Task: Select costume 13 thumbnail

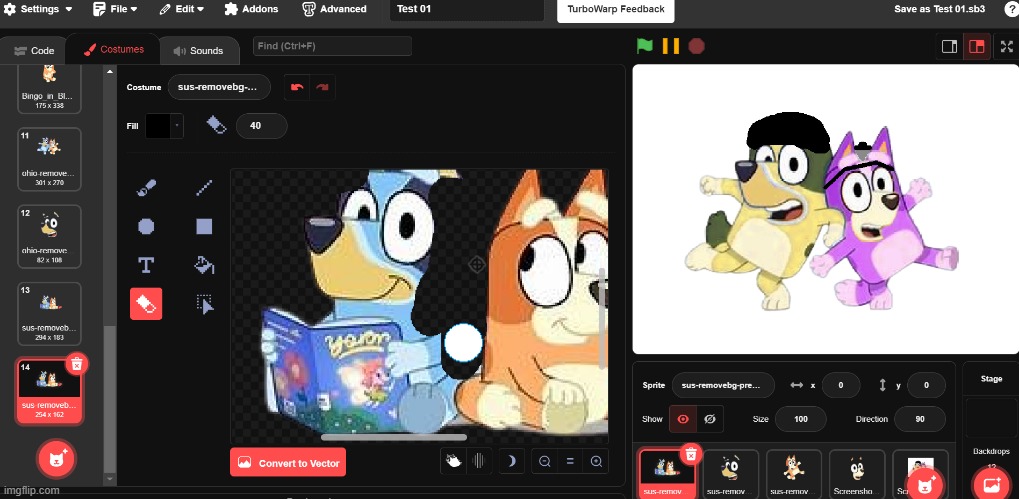Action: click(49, 314)
